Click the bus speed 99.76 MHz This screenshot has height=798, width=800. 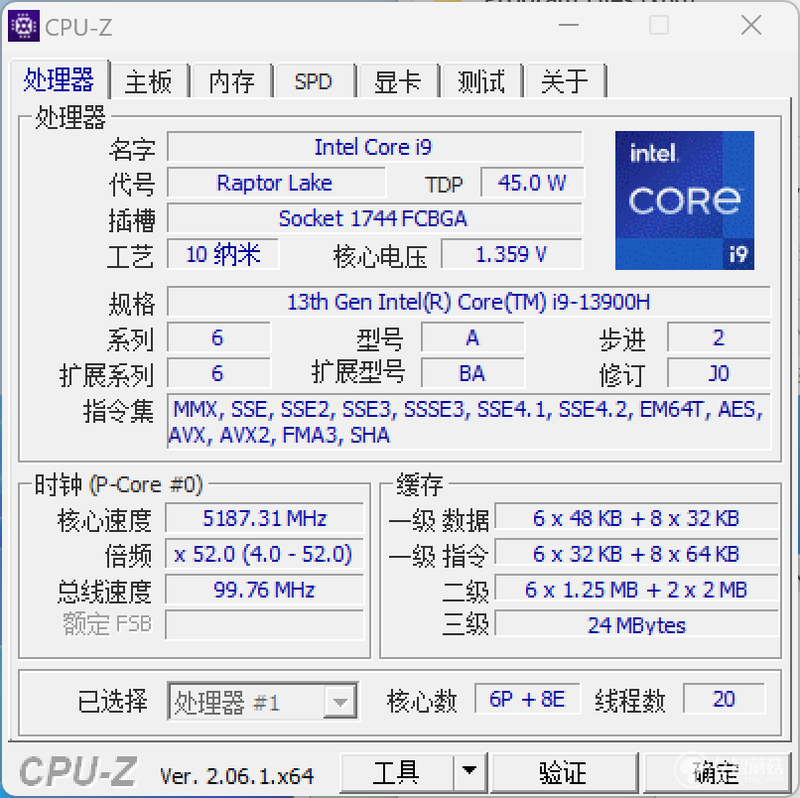264,590
